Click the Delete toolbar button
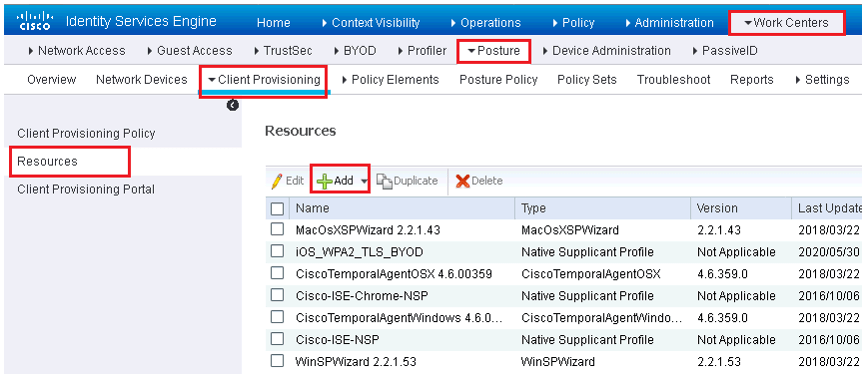Screen dimensions: 865x383 479,181
